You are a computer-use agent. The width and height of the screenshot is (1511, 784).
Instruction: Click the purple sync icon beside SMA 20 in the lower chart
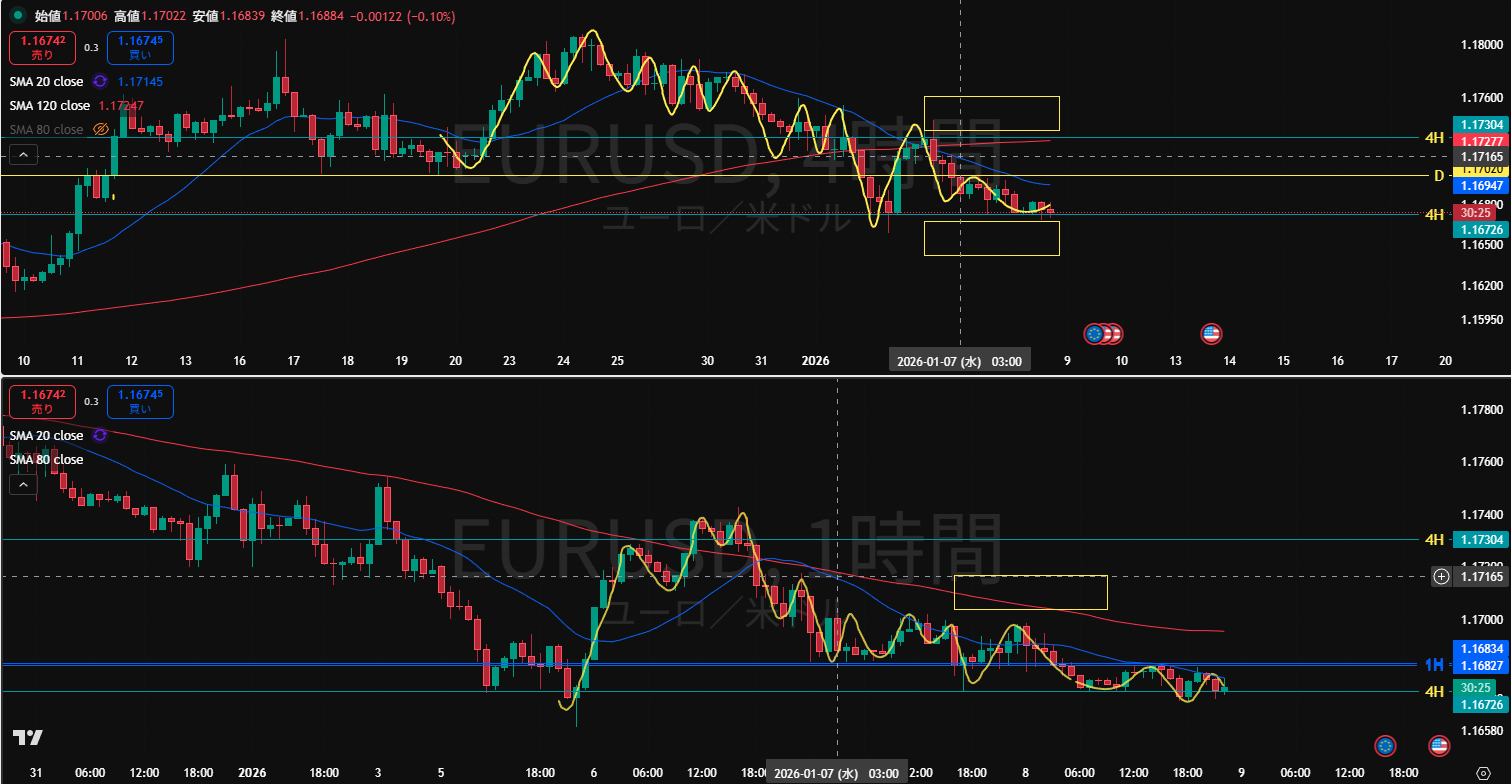click(100, 436)
